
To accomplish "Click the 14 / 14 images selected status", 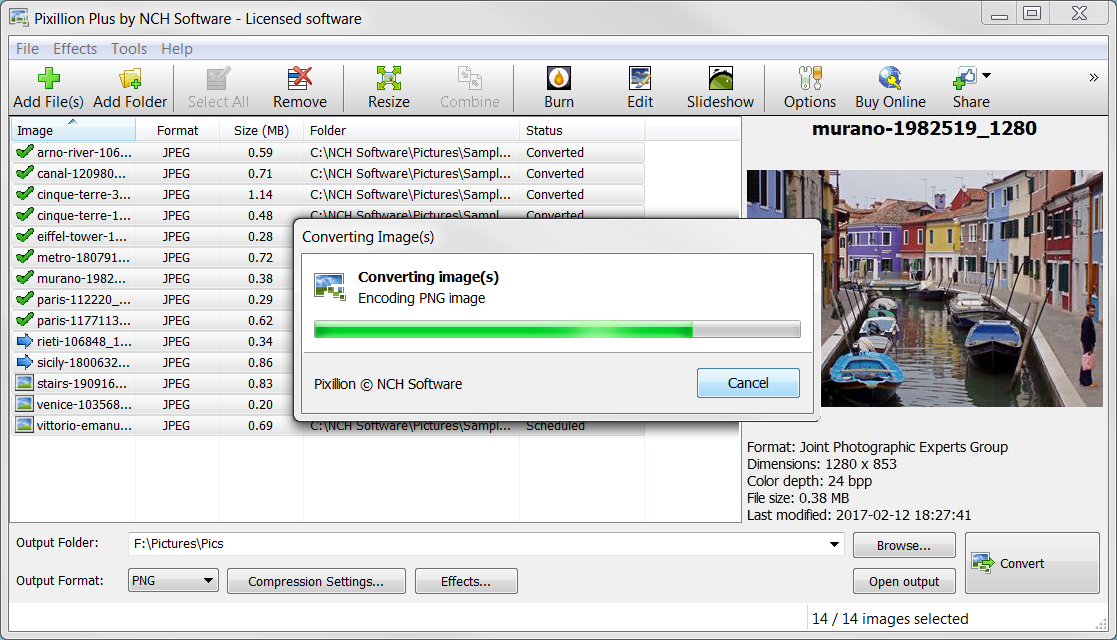I will click(890, 619).
